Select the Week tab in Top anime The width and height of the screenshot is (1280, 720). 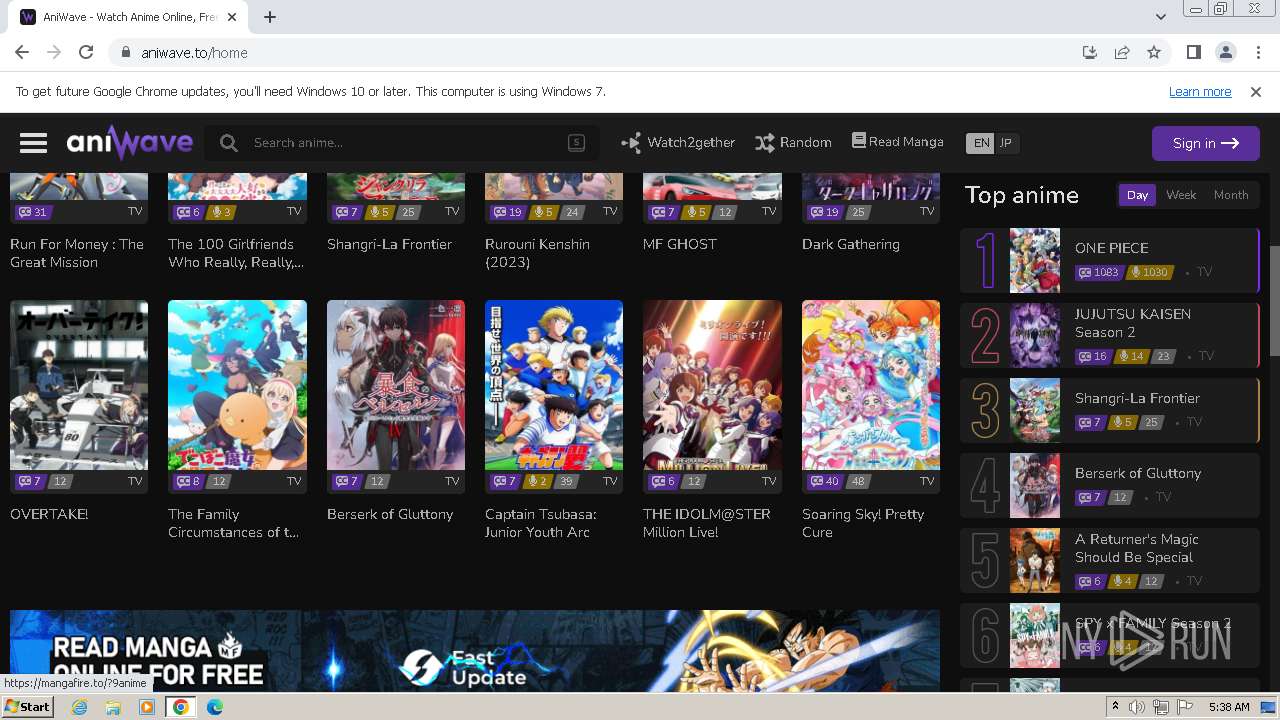click(x=1181, y=195)
